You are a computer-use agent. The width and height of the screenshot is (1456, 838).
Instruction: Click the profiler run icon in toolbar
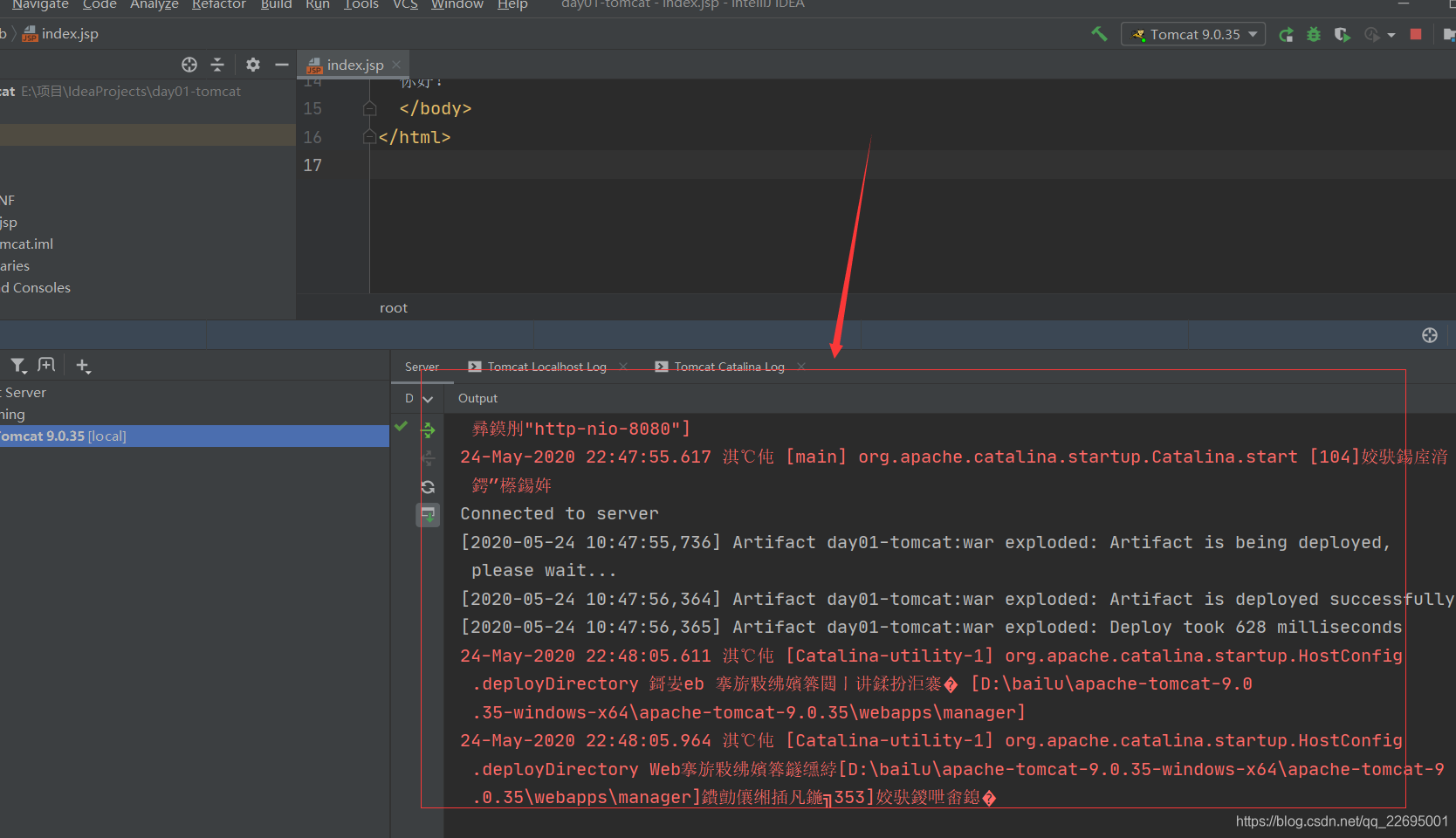[1371, 35]
